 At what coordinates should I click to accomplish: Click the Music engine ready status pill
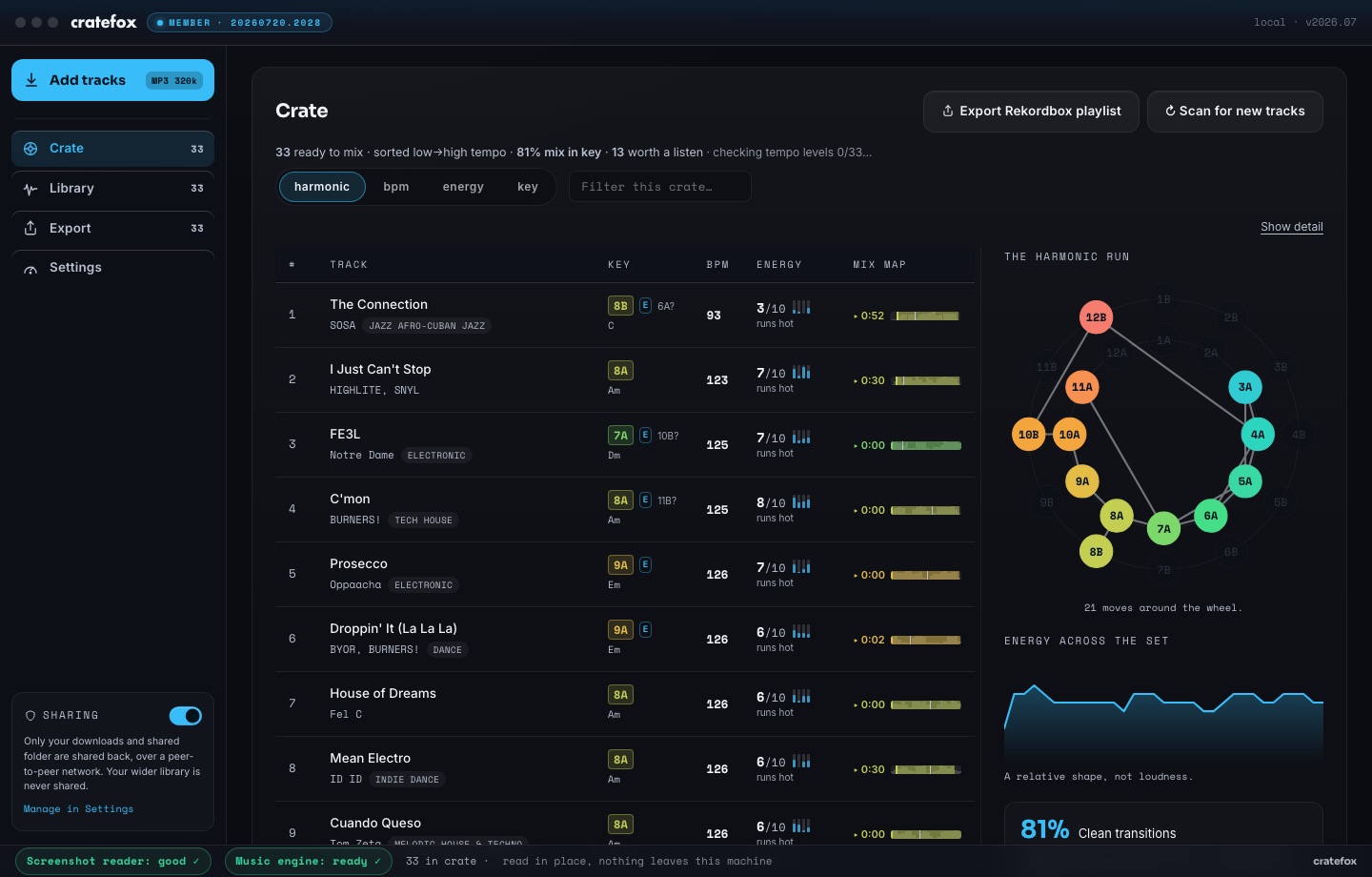309,861
